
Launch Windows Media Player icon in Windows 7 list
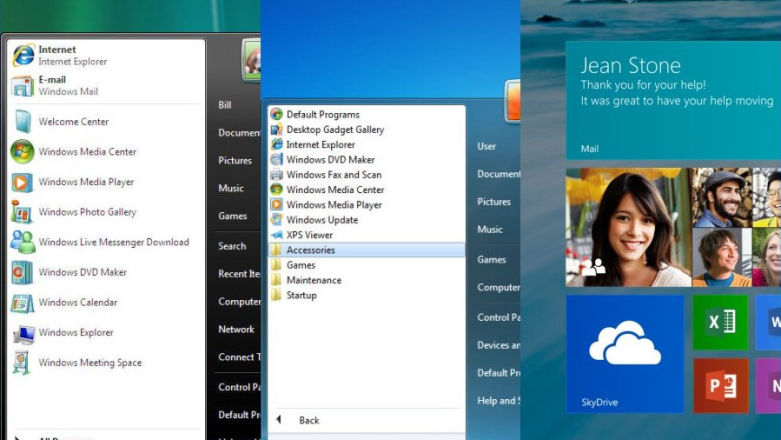pyautogui.click(x=276, y=205)
